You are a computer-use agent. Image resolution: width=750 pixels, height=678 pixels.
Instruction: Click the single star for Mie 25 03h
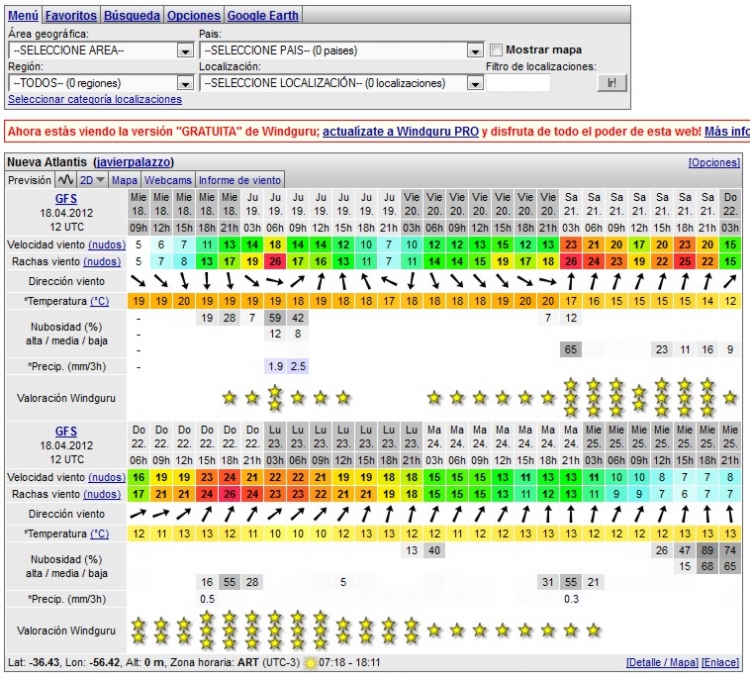(594, 630)
